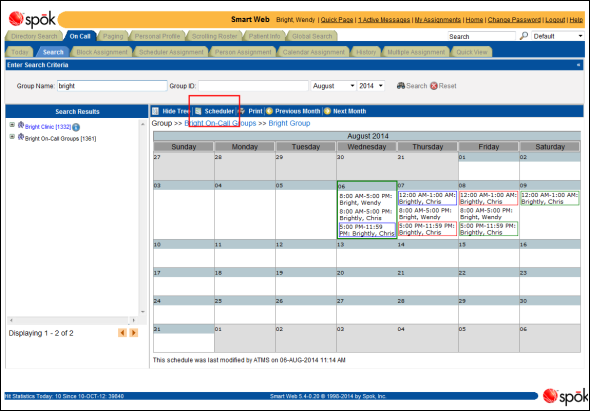Screen dimensions: 590x411
Task: Select the On Call tab
Action: (x=80, y=36)
